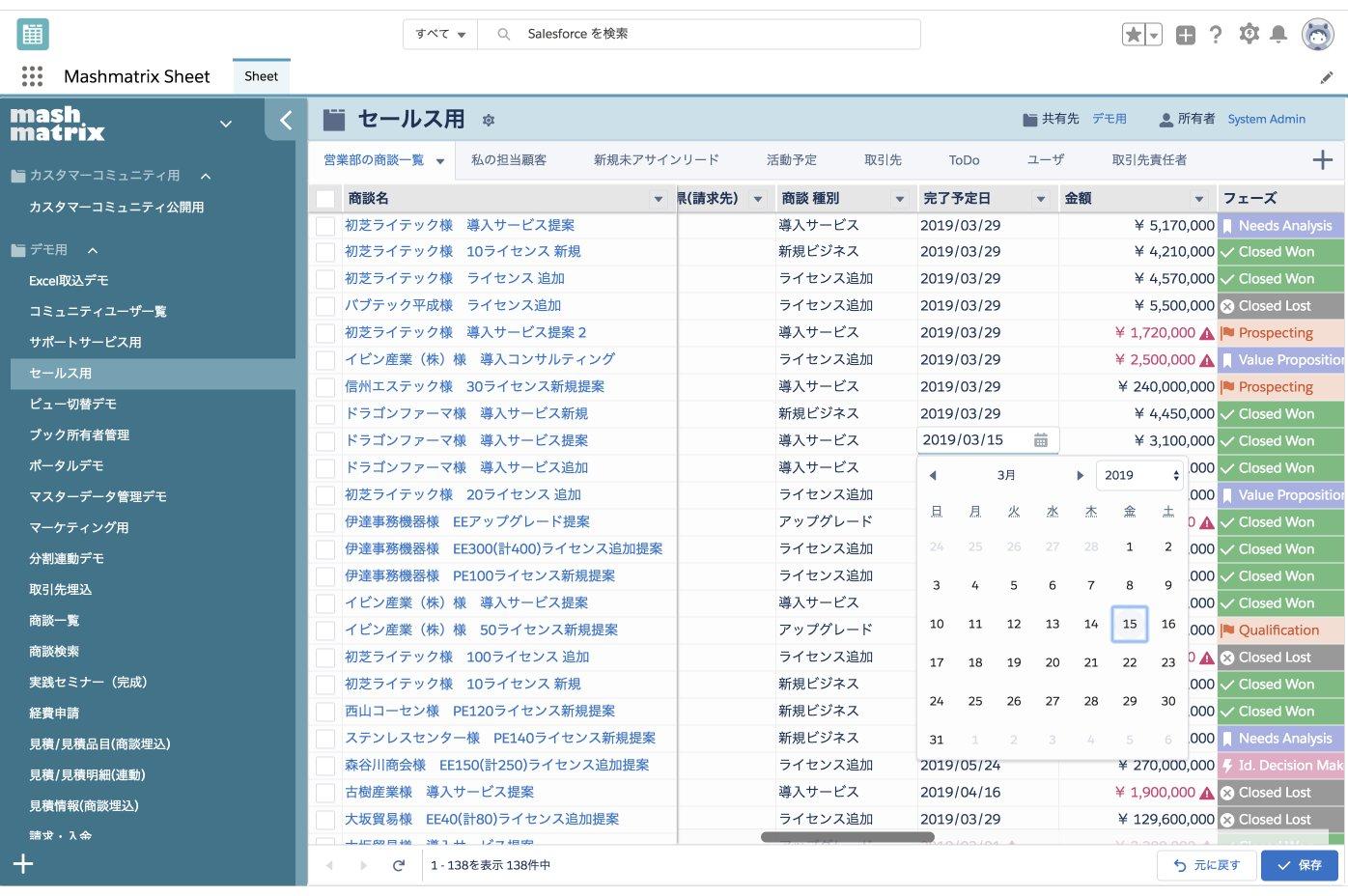Go to the next page of records
Screen dimensions: 1348x896
coord(363,865)
